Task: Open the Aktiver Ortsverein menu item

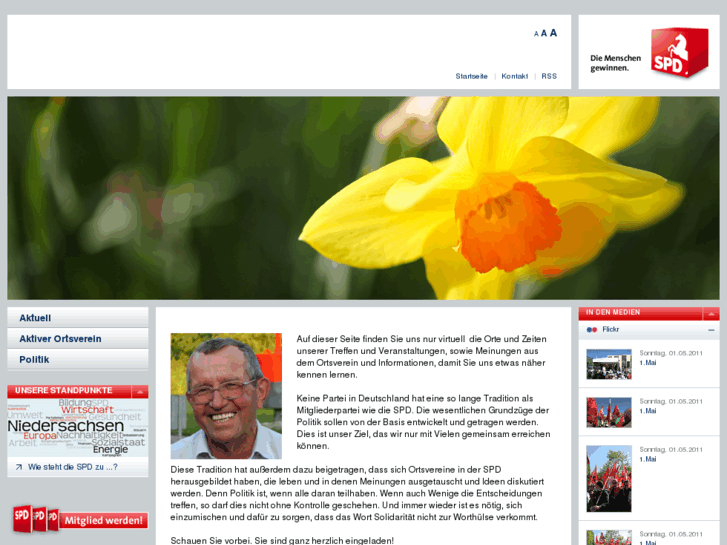Action: (78, 339)
